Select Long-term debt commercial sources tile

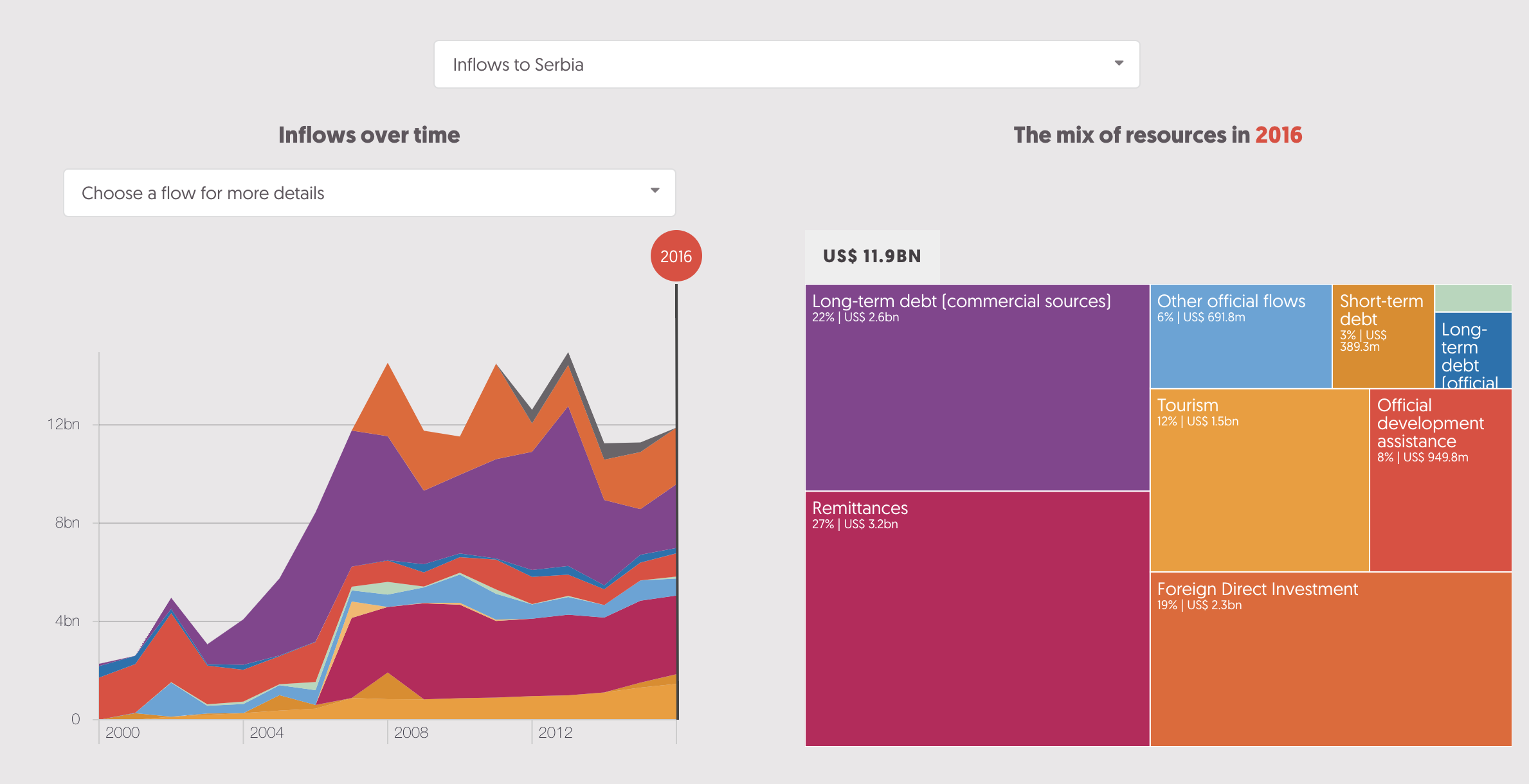tap(977, 388)
